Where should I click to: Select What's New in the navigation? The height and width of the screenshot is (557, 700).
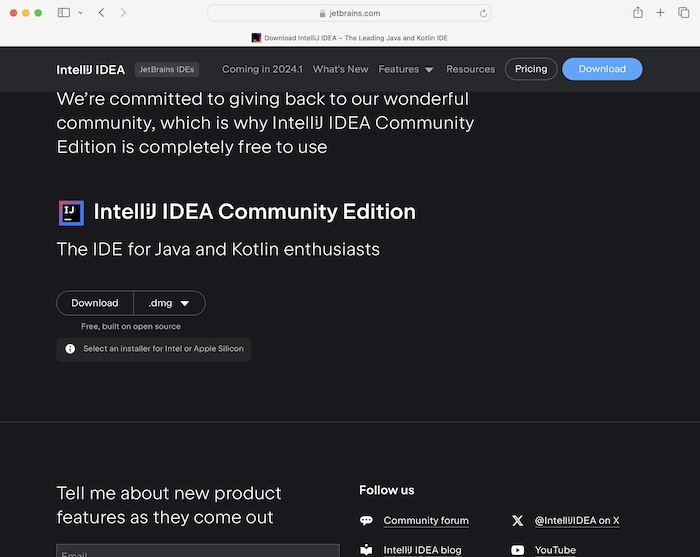click(x=340, y=69)
